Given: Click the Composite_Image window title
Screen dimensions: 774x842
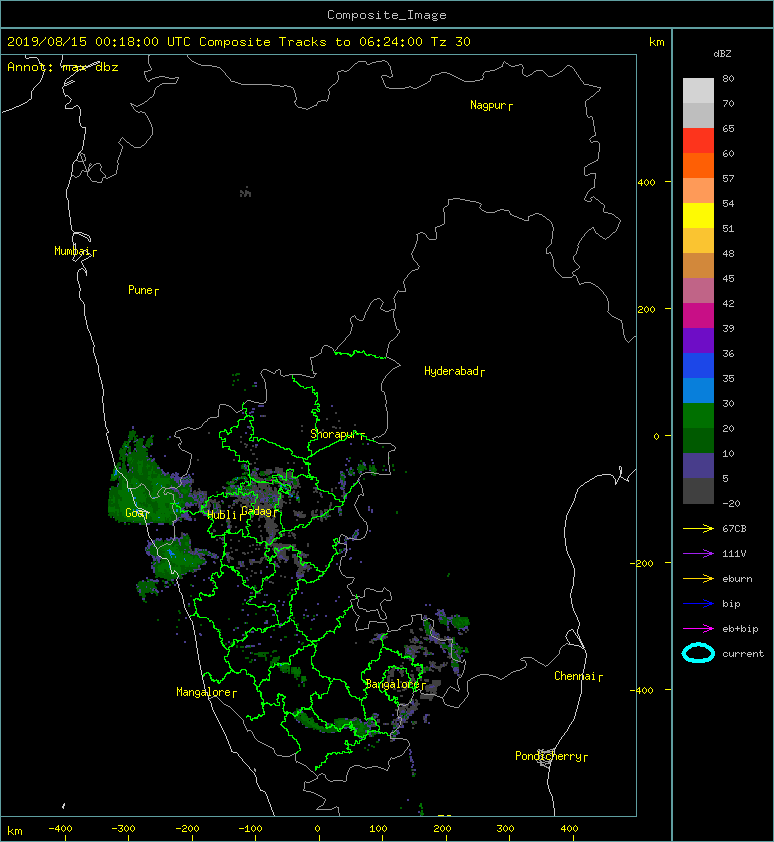Looking at the screenshot, I should [387, 15].
